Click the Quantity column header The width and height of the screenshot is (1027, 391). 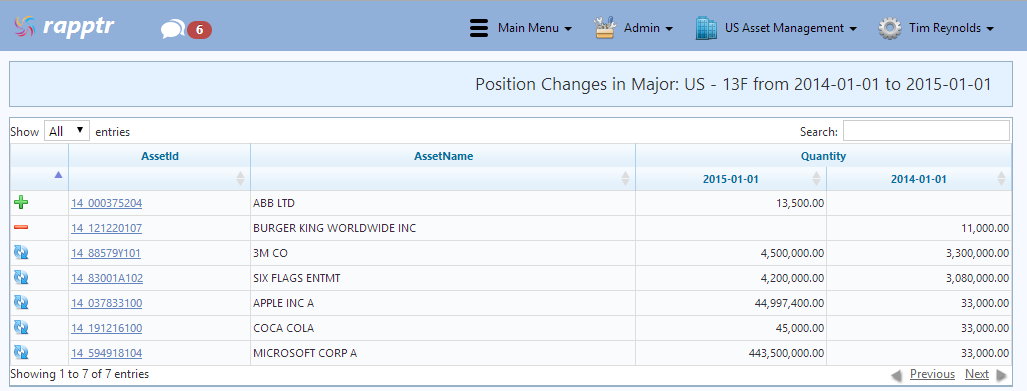823,156
